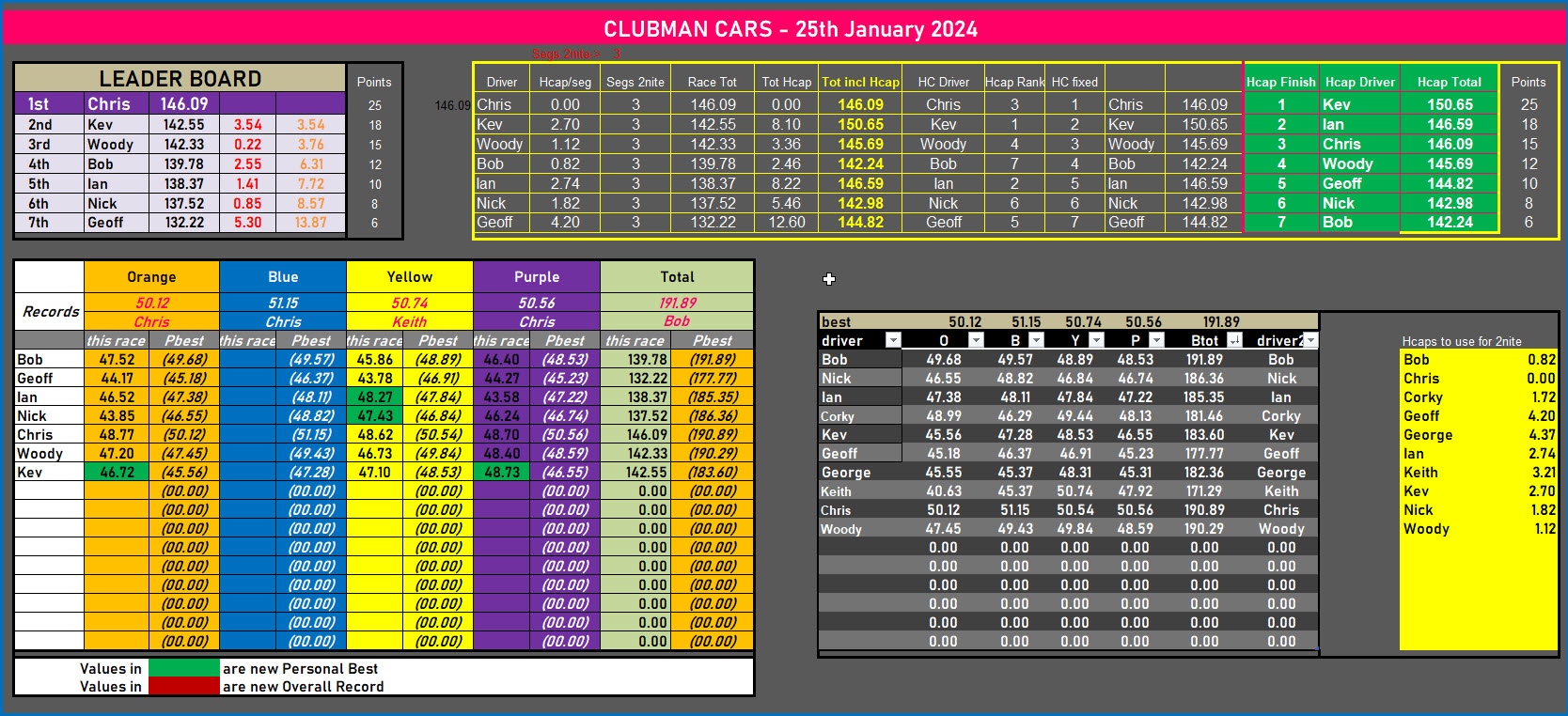Click the 'Hcap/seg' column header
Viewport: 1568px width, 716px height.
pos(565,82)
